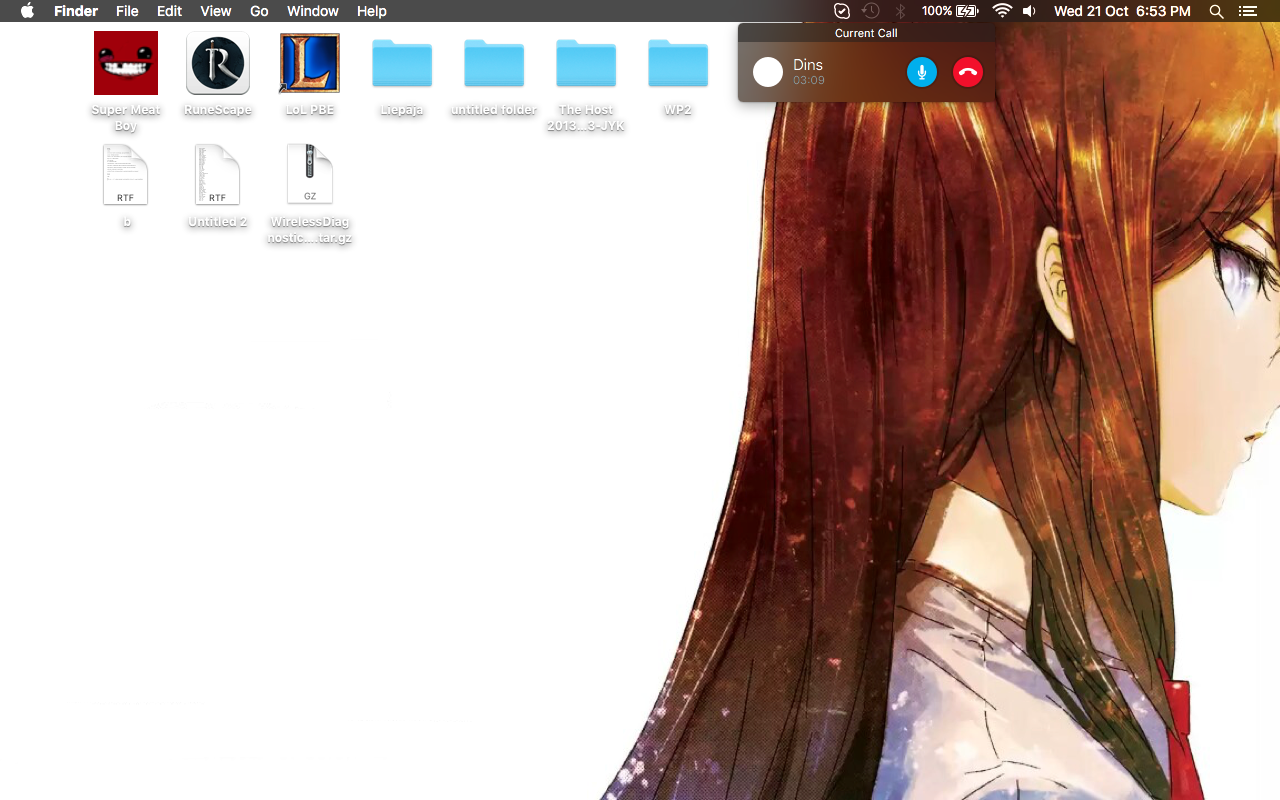Open the Window menu

click(x=312, y=11)
